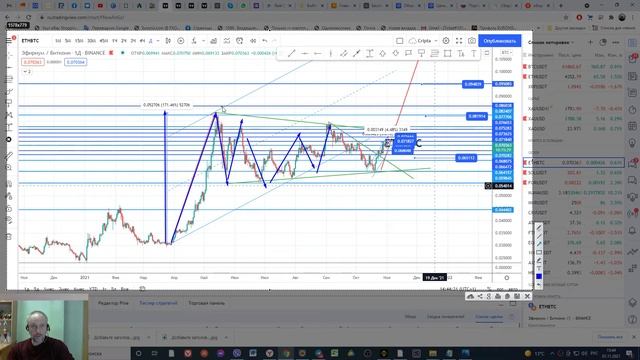Select the layout rectangle icon
Image resolution: width=640 pixels, height=360 pixels.
[x=400, y=41]
